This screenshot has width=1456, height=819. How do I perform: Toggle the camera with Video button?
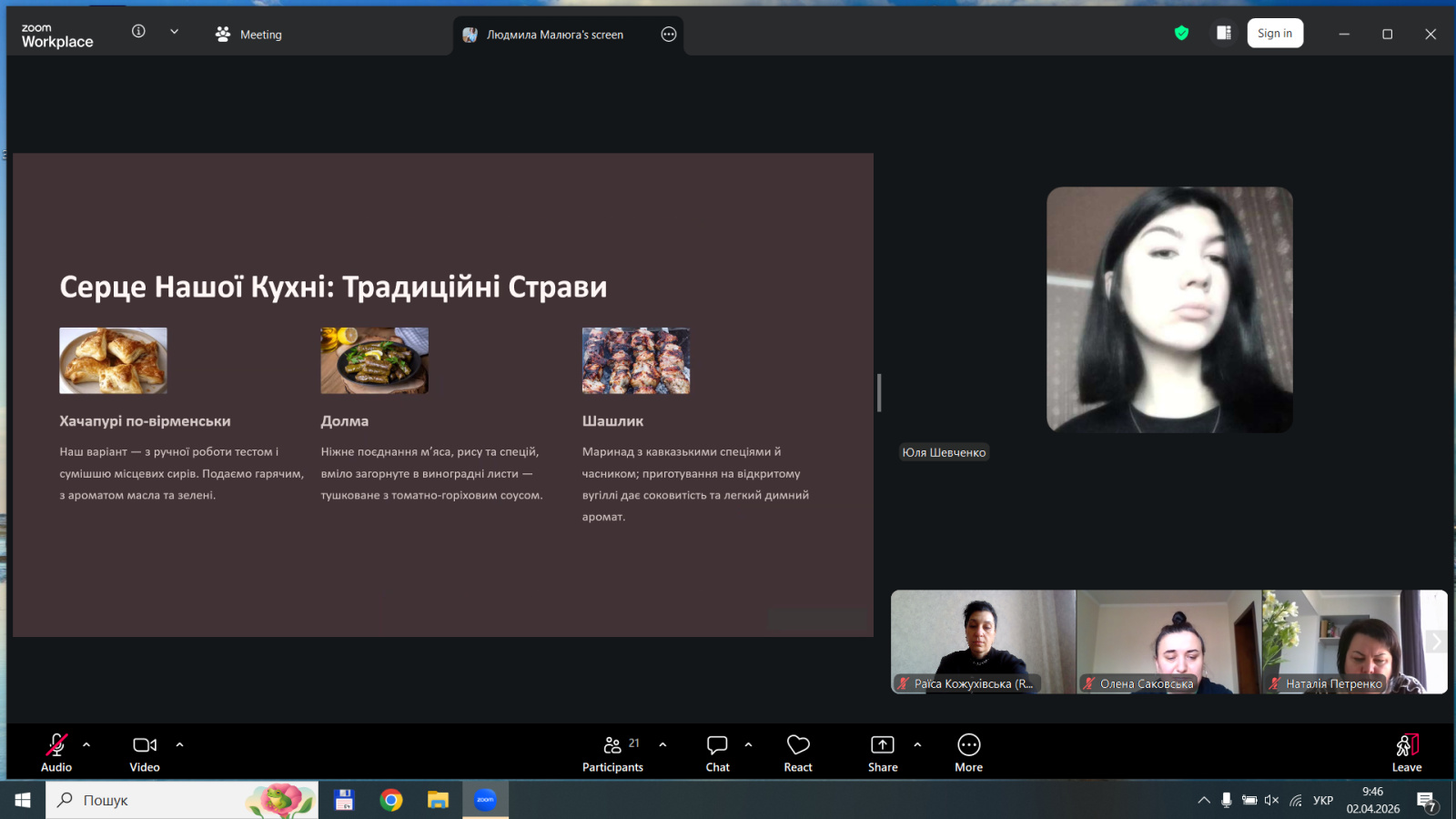coord(145,745)
